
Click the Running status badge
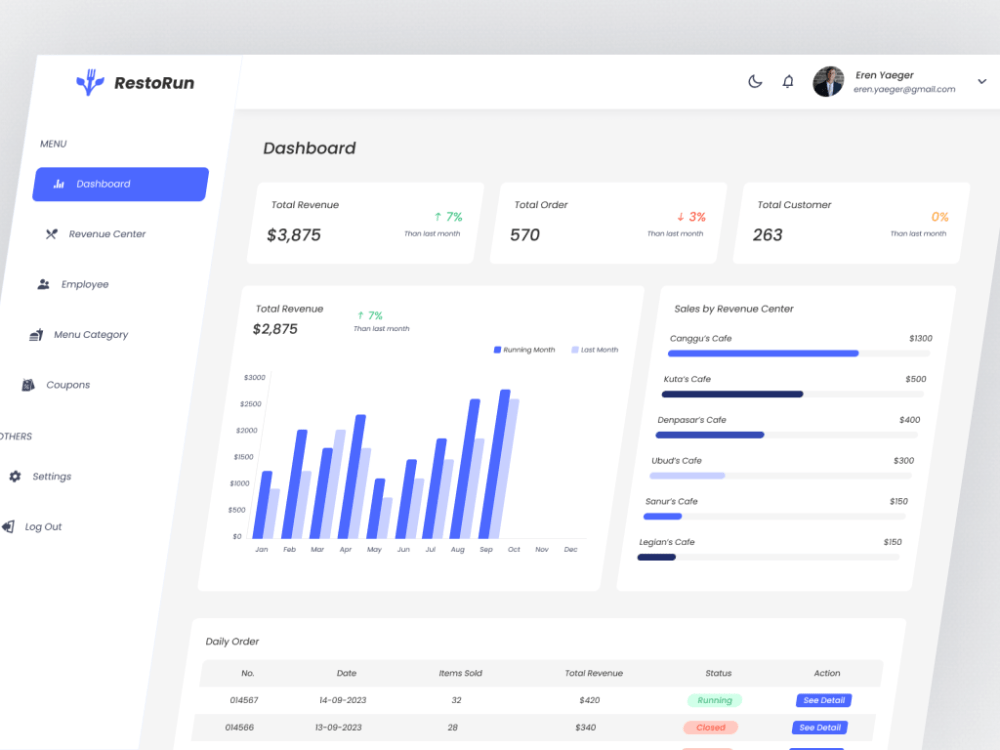click(715, 700)
